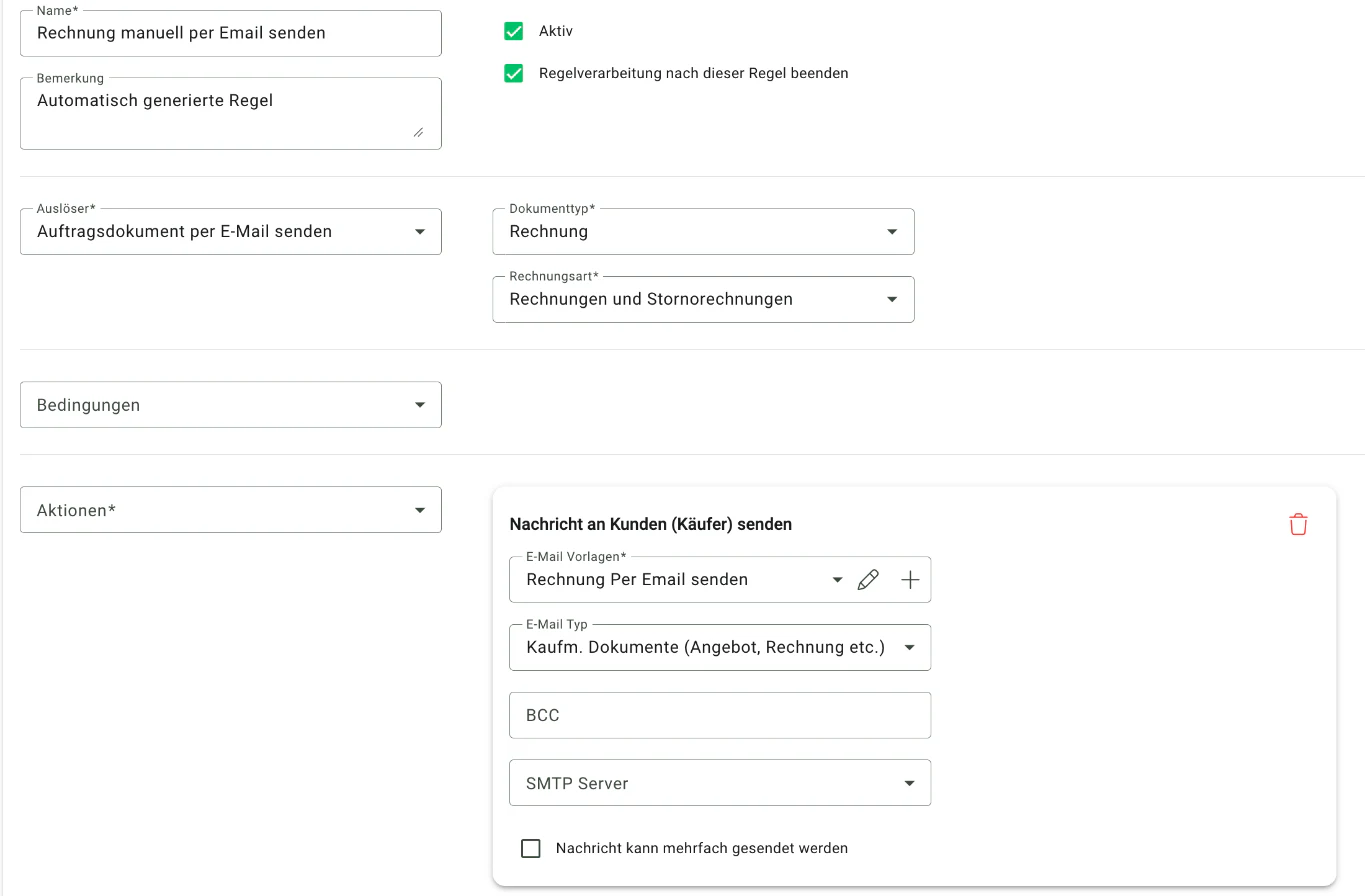Expand the Rechnungsart dropdown
Viewport: 1365px width, 896px height.
coord(703,299)
